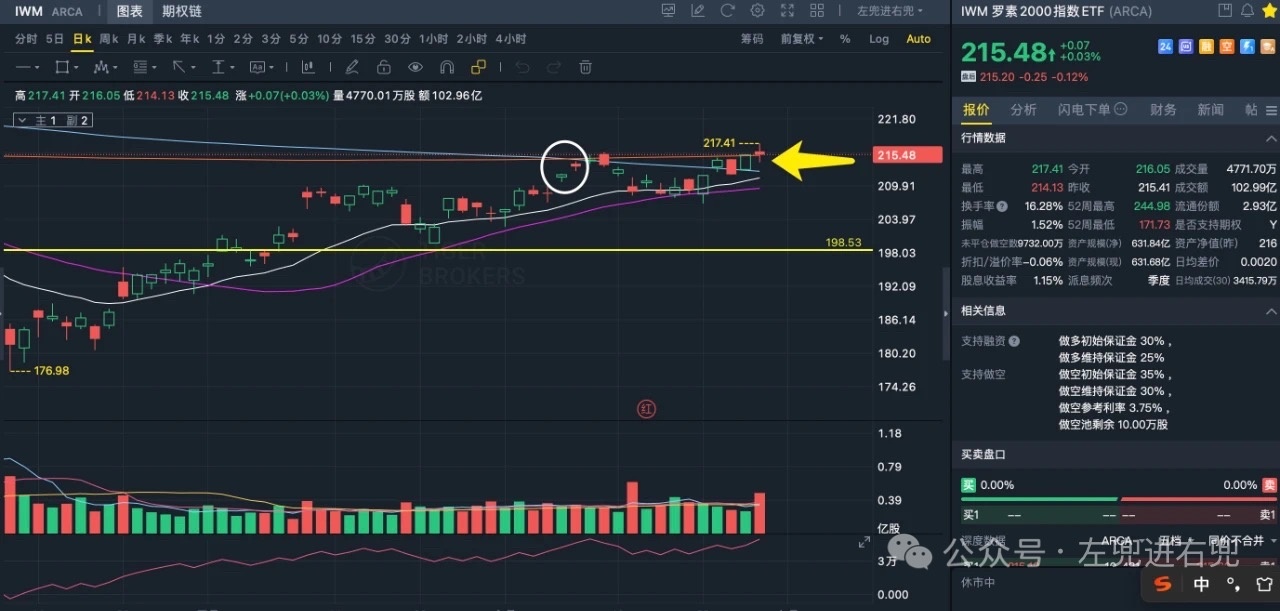Toggle the Log scale
The height and width of the screenshot is (611, 1280).
click(x=878, y=39)
